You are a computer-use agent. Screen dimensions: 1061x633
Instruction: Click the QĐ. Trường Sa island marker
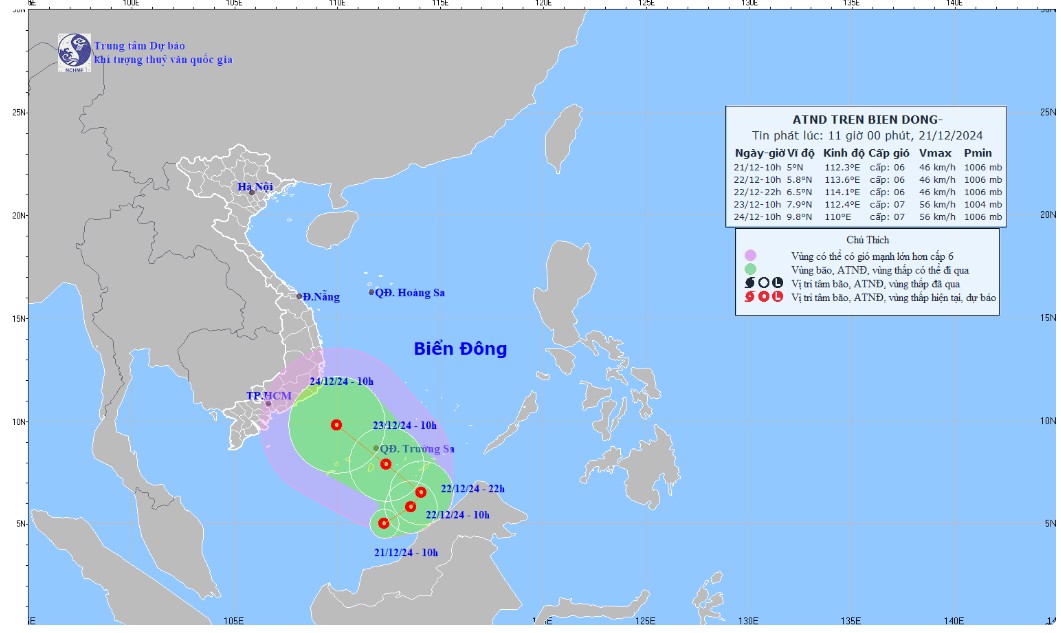[x=376, y=449]
